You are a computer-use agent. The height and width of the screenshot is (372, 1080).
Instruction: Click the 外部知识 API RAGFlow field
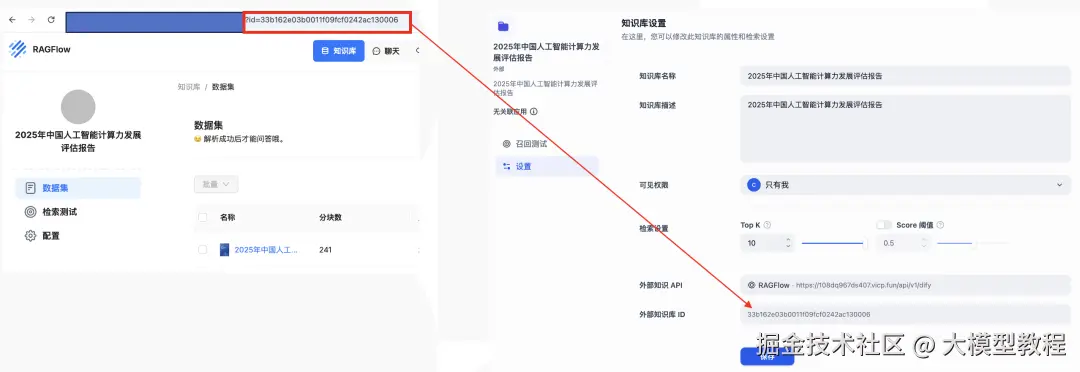click(905, 285)
